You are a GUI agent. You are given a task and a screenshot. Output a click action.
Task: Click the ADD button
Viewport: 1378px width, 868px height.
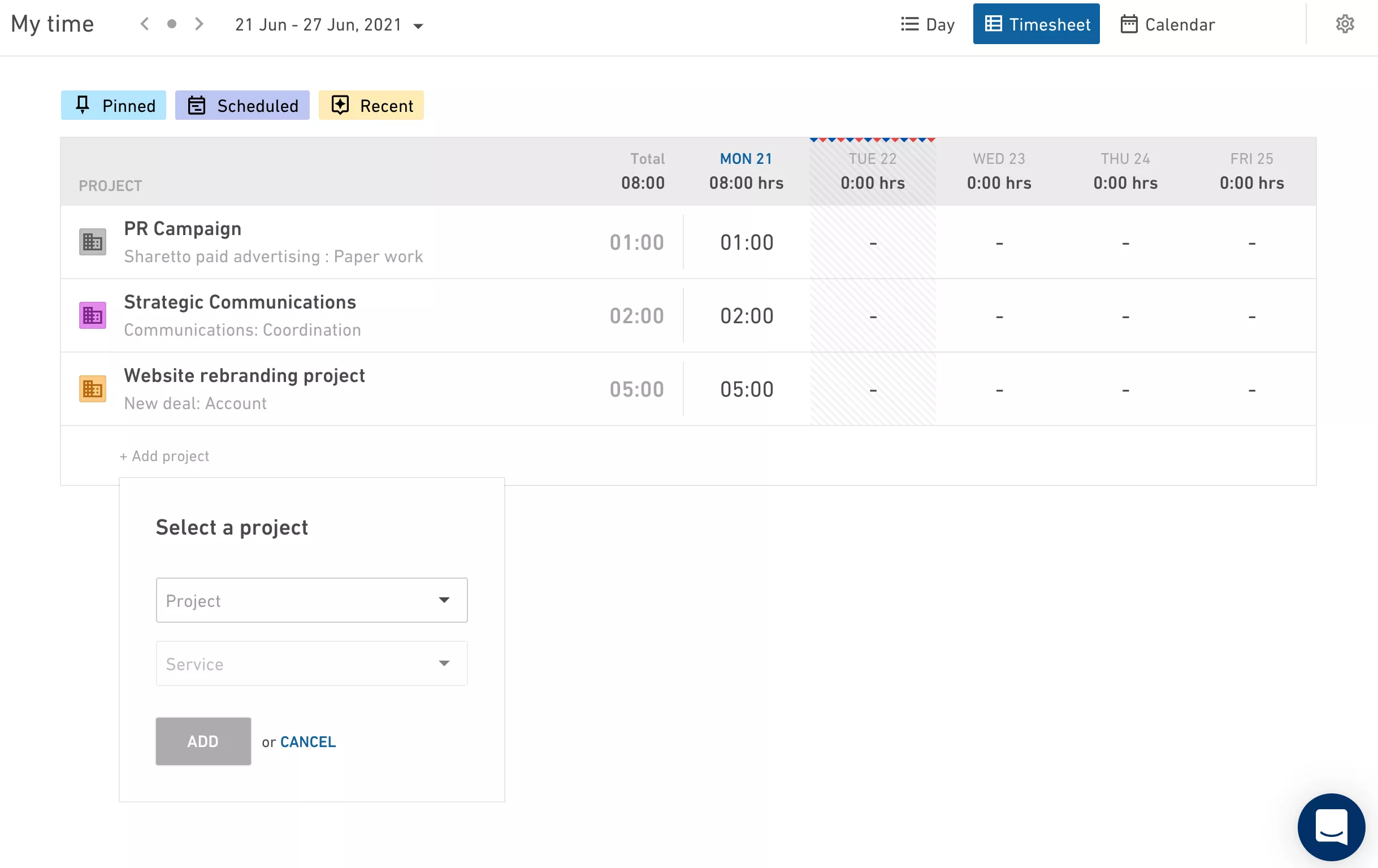[203, 741]
